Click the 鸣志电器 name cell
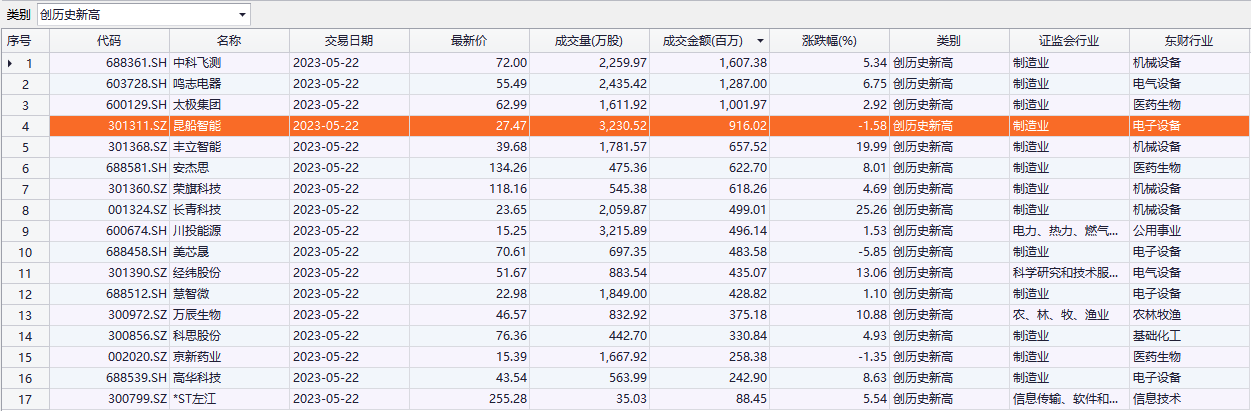Viewport: 1251px width, 411px height. (x=197, y=84)
